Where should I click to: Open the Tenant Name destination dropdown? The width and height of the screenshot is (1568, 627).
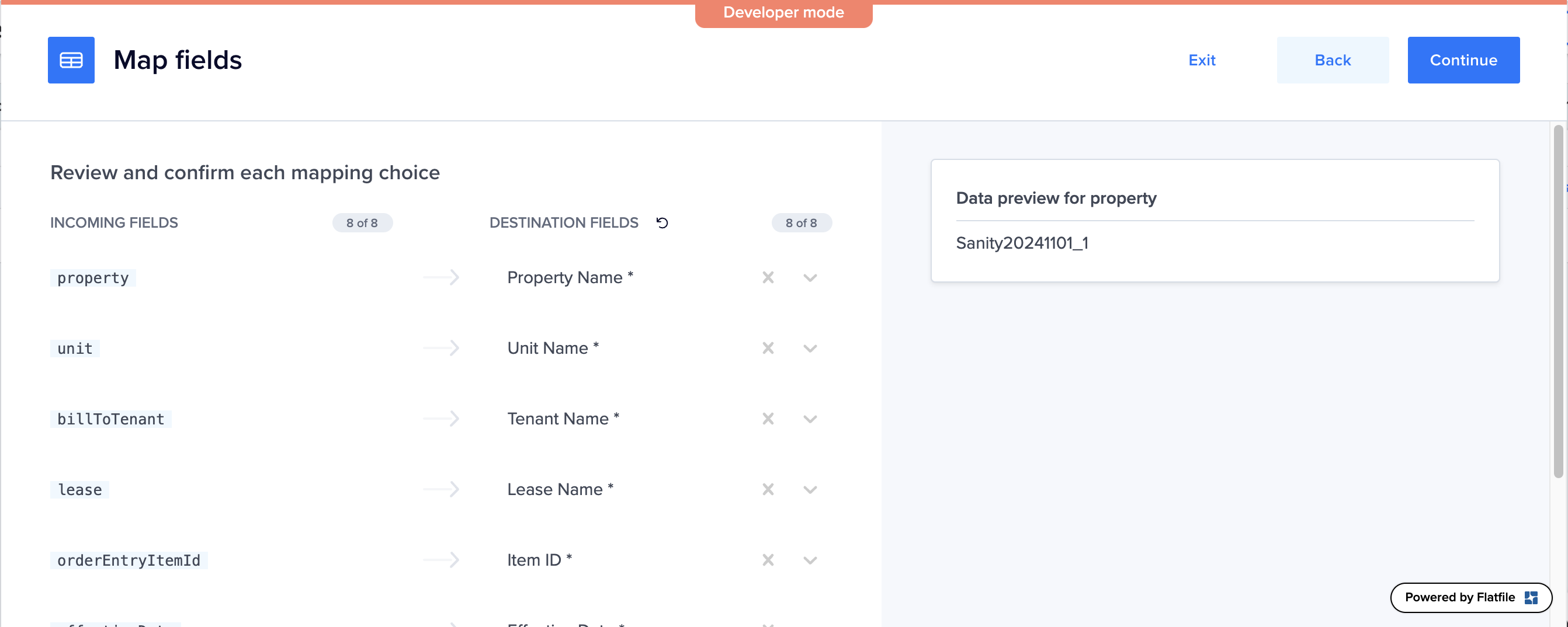pyautogui.click(x=810, y=420)
